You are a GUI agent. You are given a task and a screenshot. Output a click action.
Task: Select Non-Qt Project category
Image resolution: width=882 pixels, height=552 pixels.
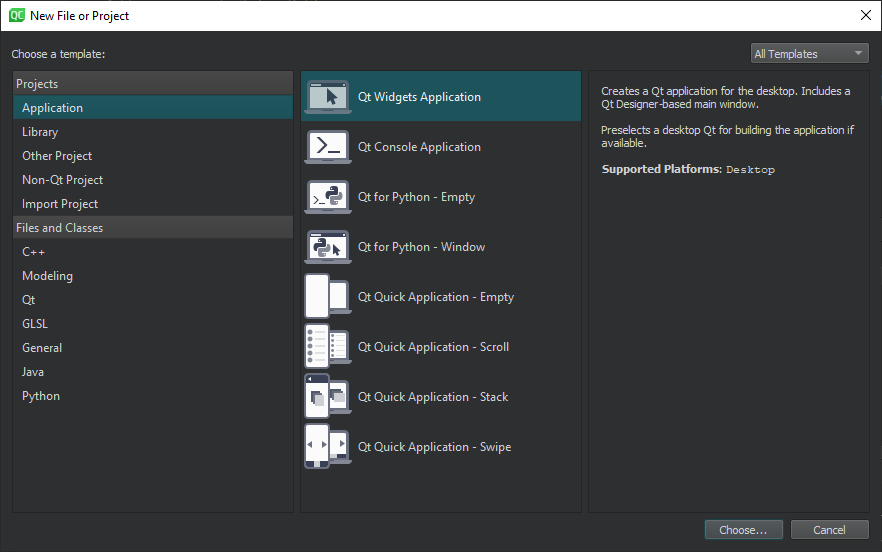point(153,180)
